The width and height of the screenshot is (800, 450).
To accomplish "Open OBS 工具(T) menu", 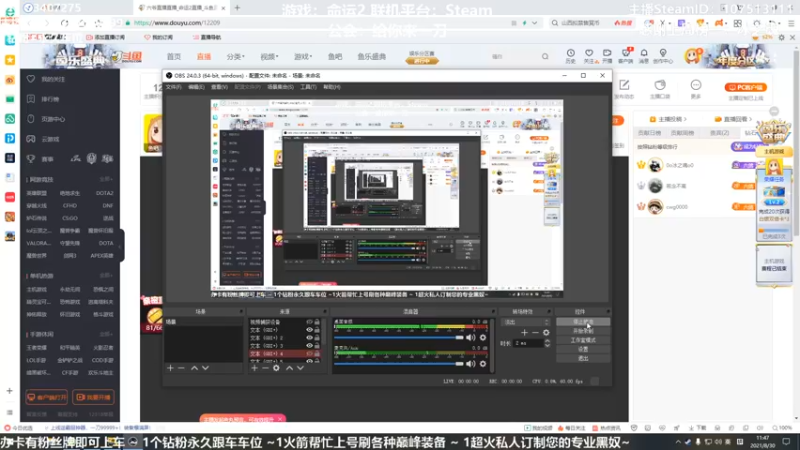I will (x=308, y=87).
